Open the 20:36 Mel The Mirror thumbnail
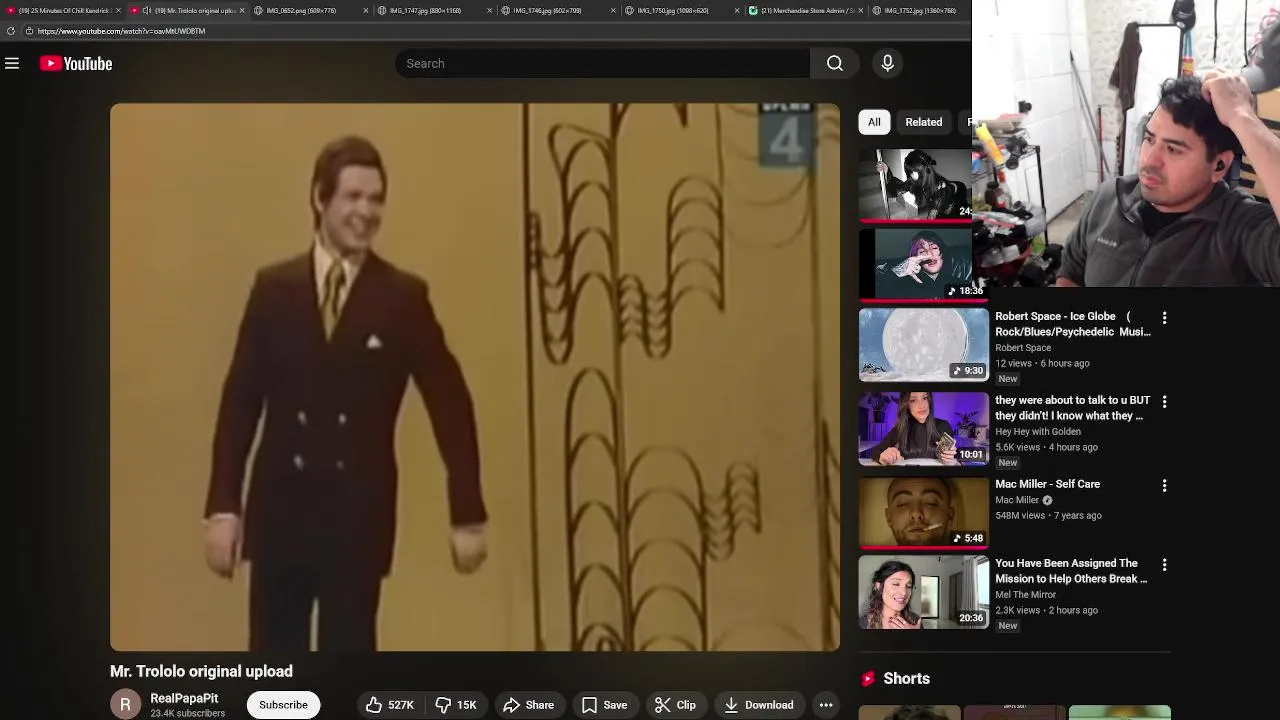1280x720 pixels. pos(923,593)
